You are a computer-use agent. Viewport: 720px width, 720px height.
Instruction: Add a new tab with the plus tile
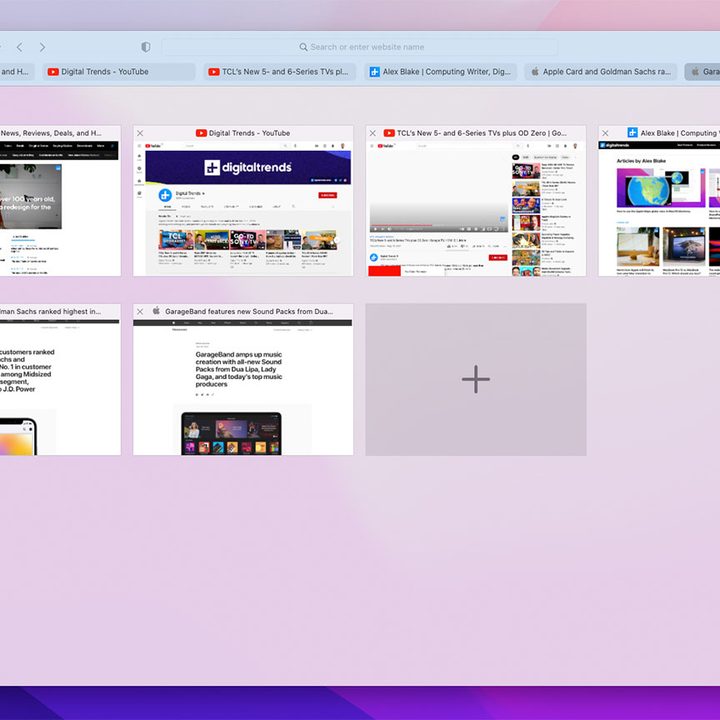476,379
